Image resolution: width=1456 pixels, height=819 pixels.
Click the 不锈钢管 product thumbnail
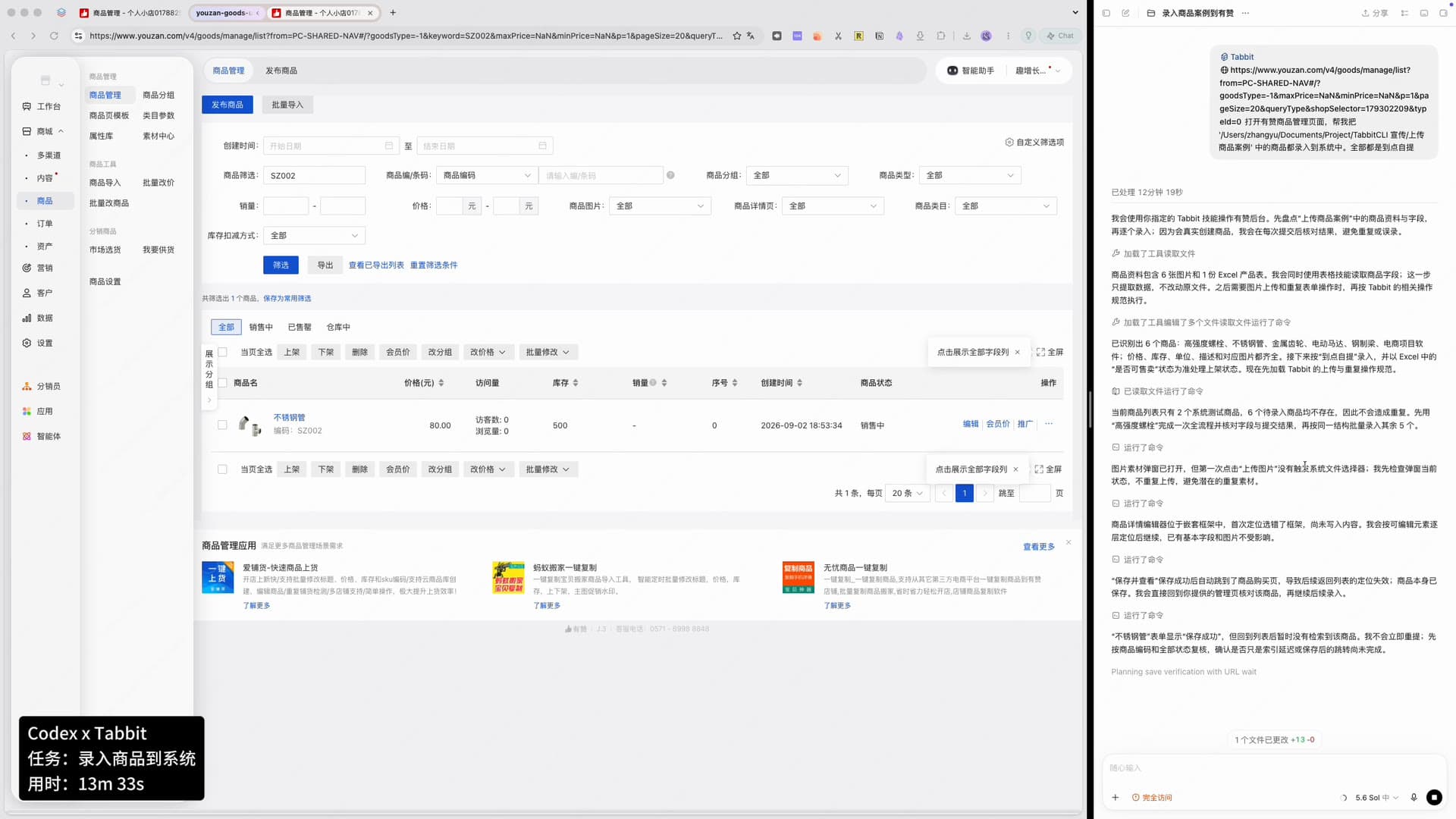[249, 425]
